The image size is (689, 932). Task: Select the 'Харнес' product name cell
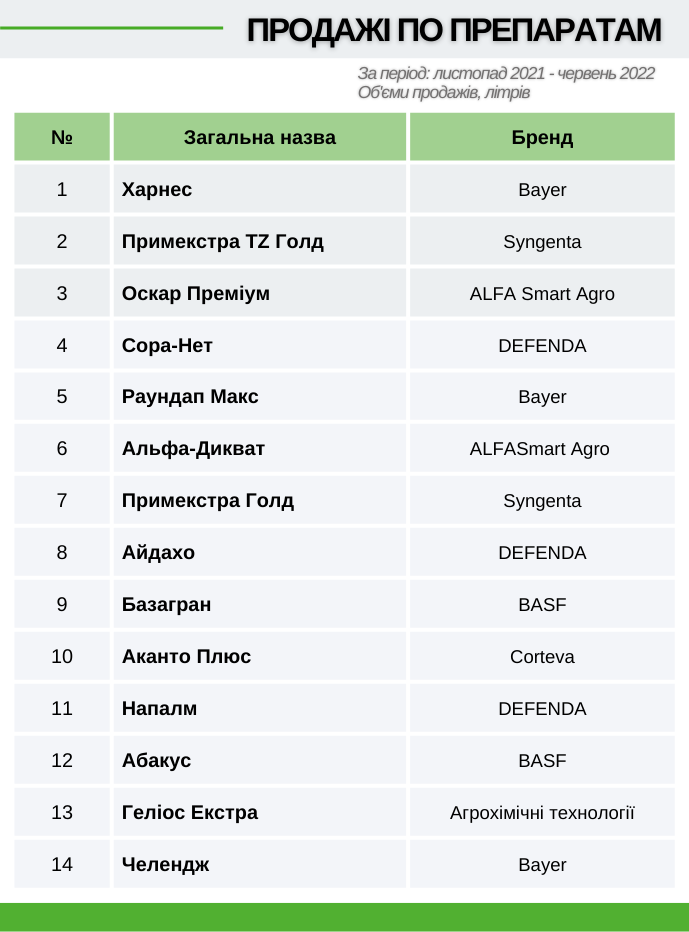click(260, 189)
